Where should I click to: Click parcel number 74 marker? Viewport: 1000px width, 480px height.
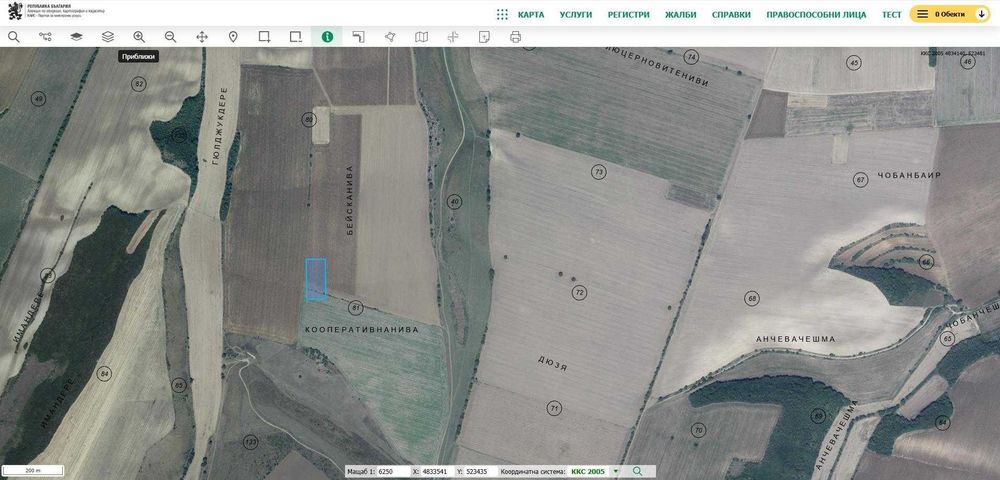pos(691,57)
